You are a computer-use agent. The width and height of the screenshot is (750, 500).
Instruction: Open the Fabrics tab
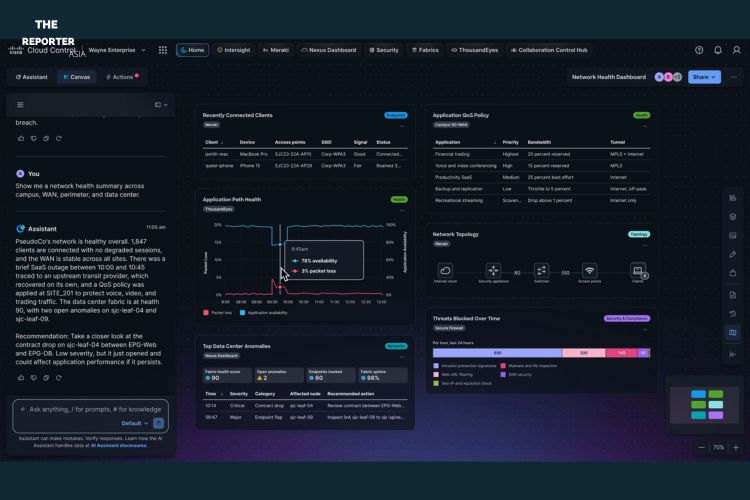(x=425, y=50)
